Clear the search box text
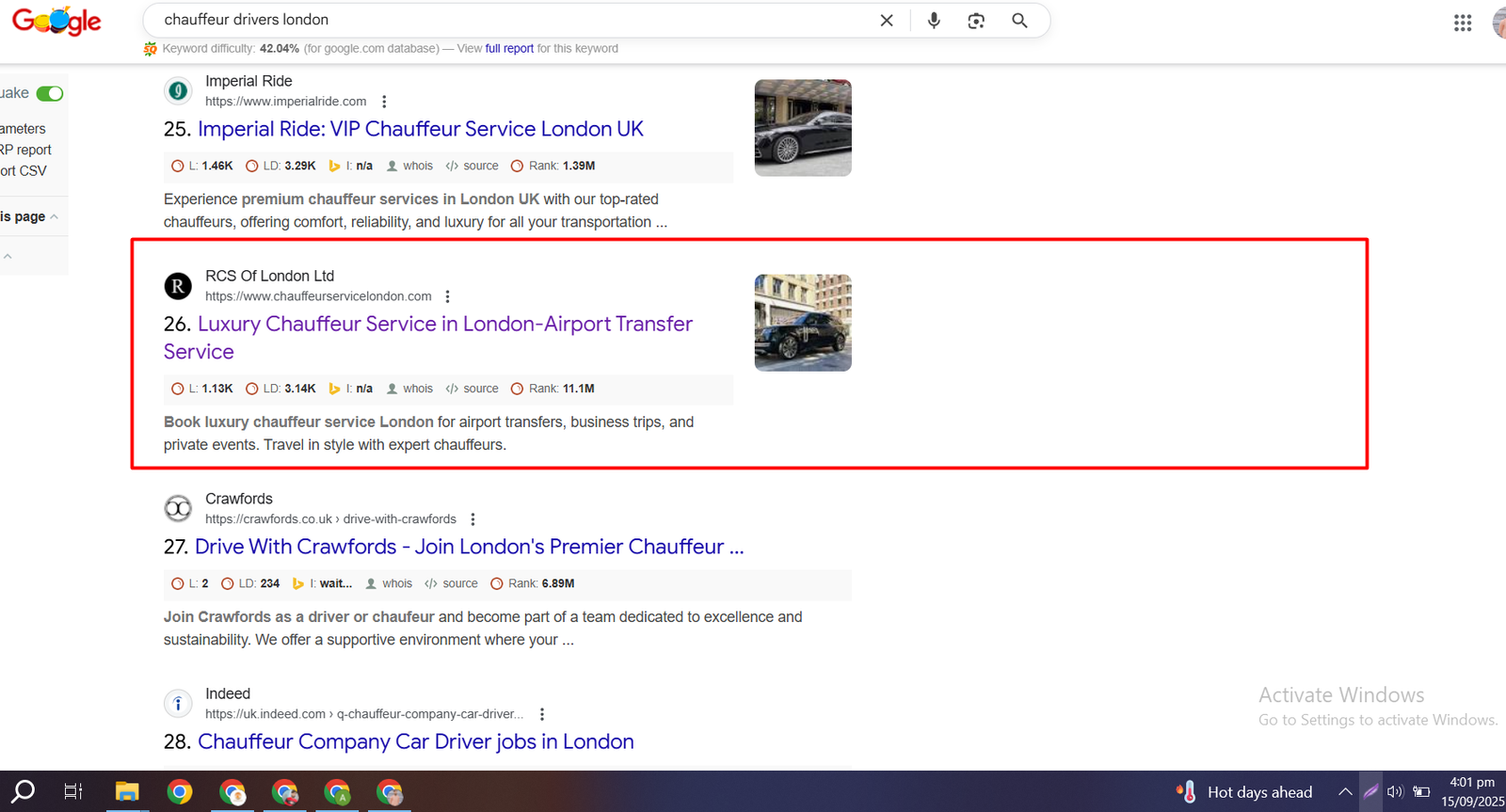Image resolution: width=1506 pixels, height=812 pixels. click(886, 20)
